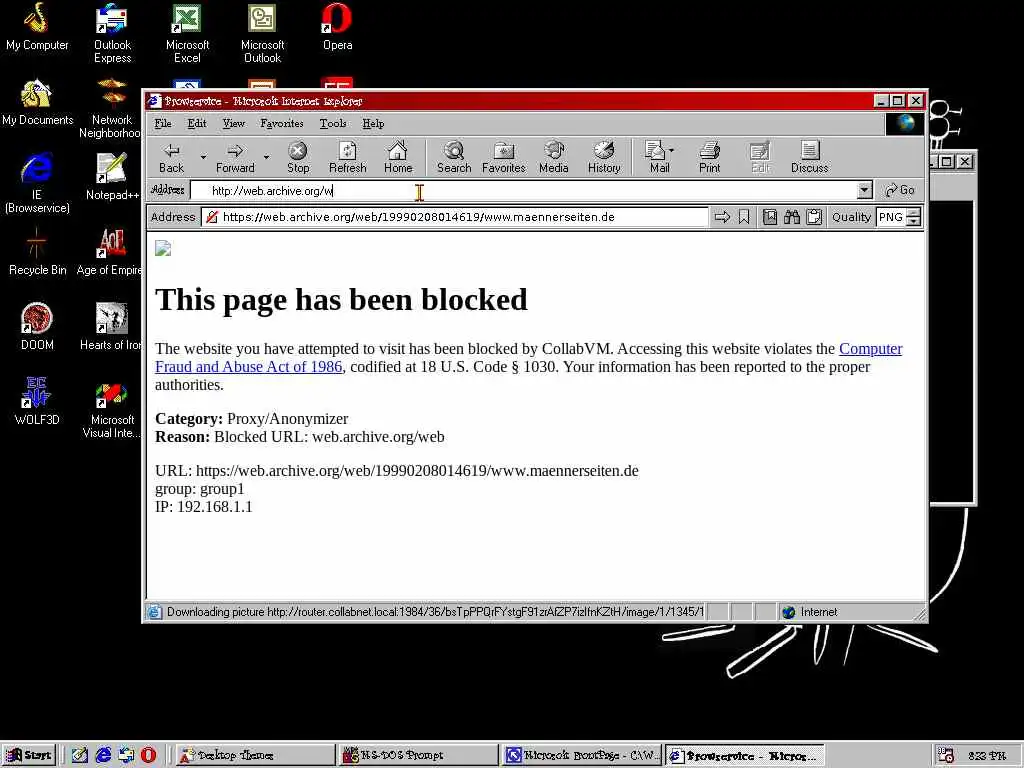Refresh the current page
The height and width of the screenshot is (768, 1024).
(347, 157)
